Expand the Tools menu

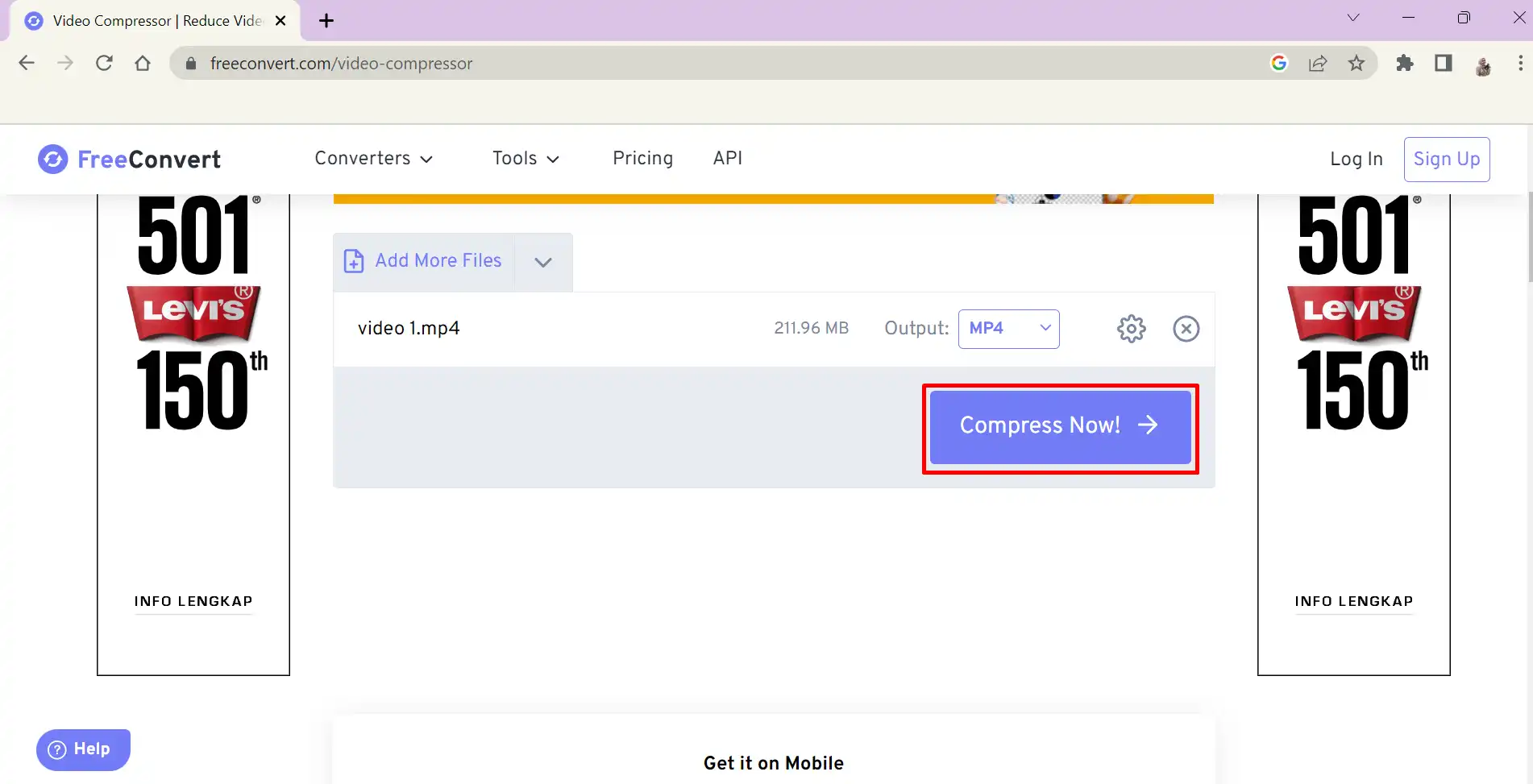[526, 159]
